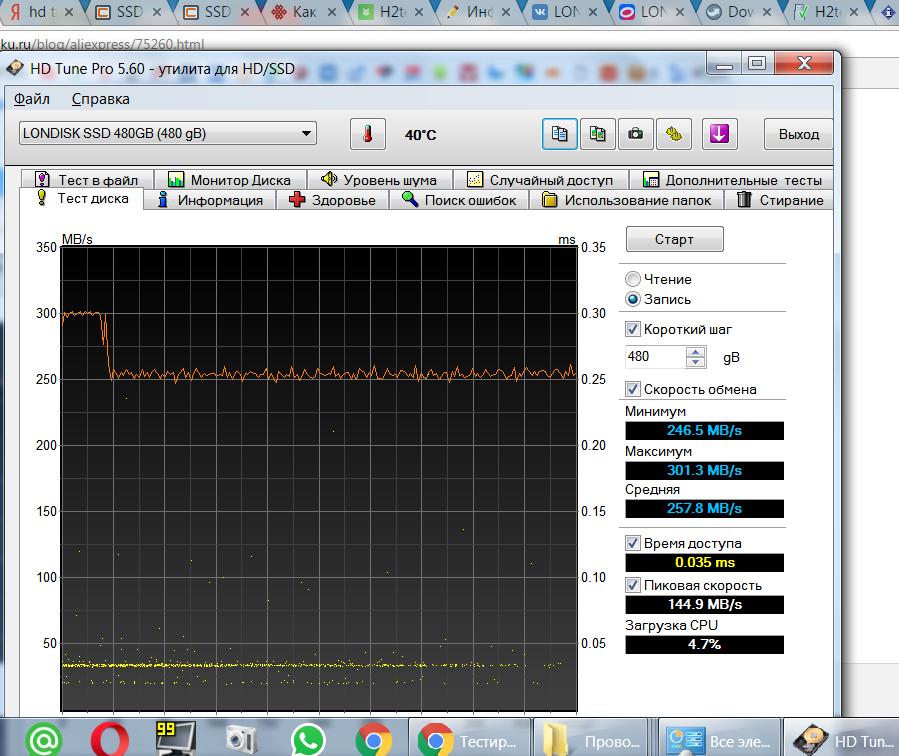Open pinned Chrome icon in the taskbar

pyautogui.click(x=373, y=740)
